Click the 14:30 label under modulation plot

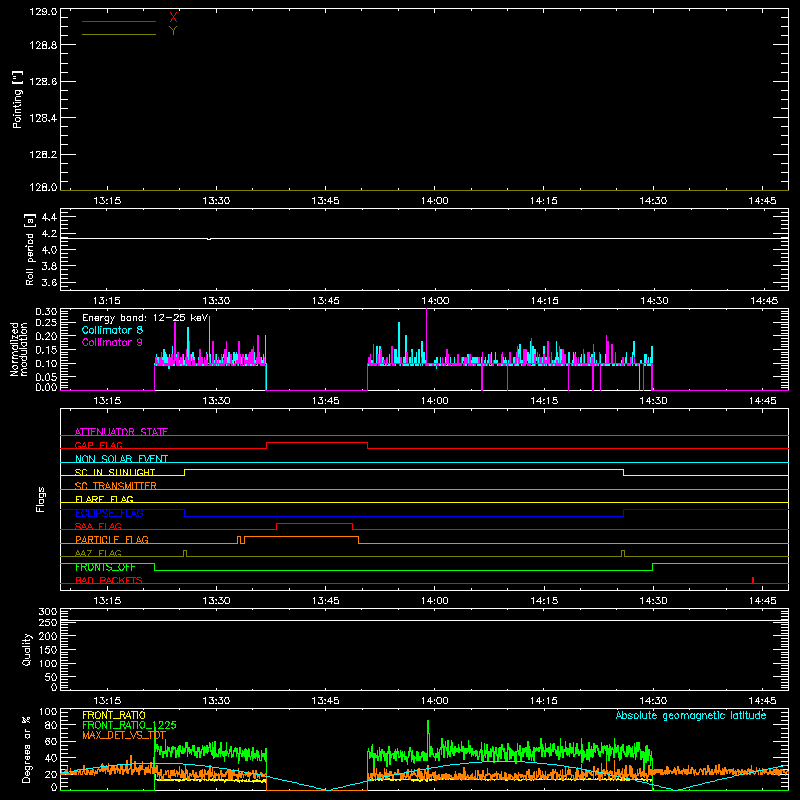tap(653, 401)
